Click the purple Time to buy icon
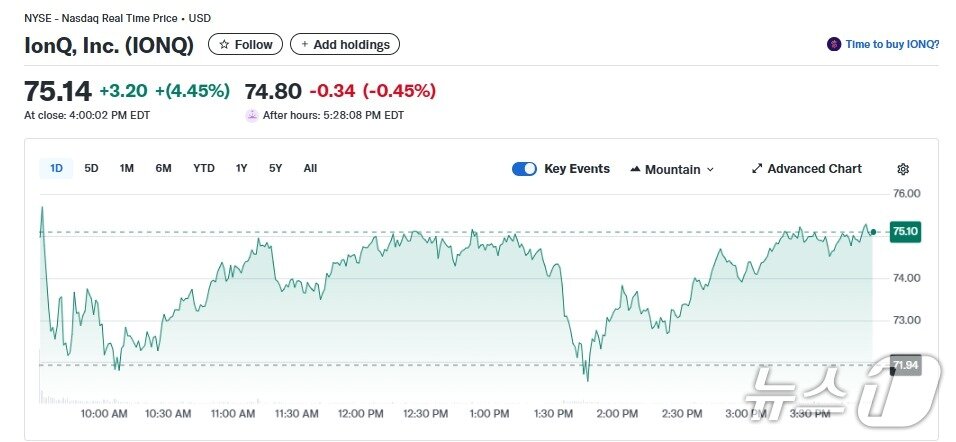956x442 pixels. 834,44
